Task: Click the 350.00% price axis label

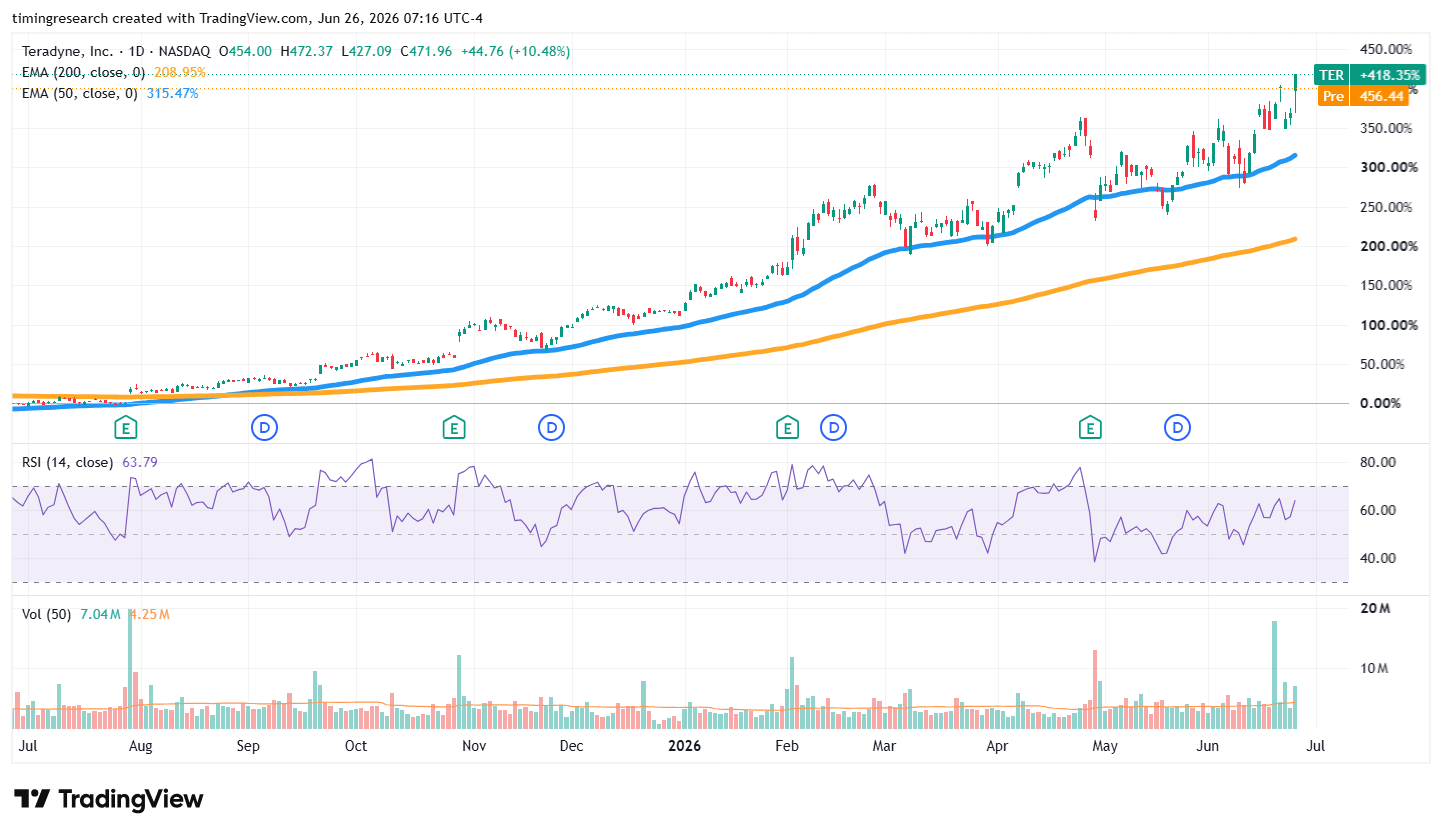Action: (x=1388, y=128)
